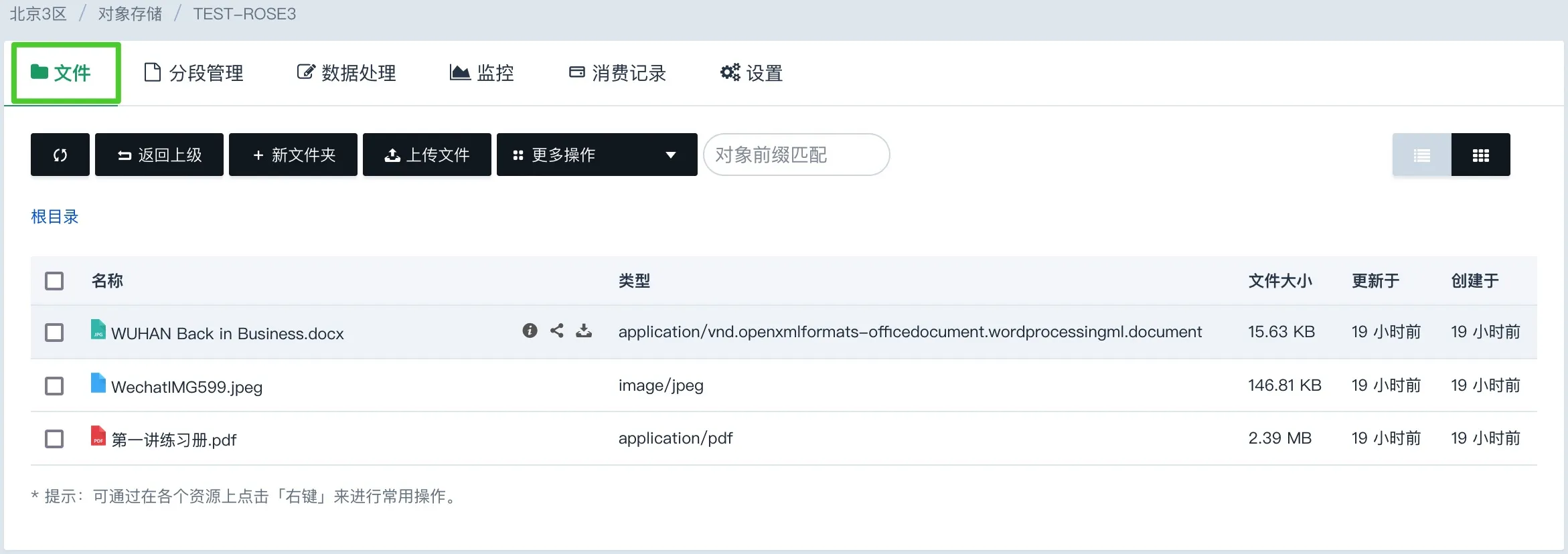
Task: Click the WechatIMG599.jpeg file icon
Action: coord(98,383)
